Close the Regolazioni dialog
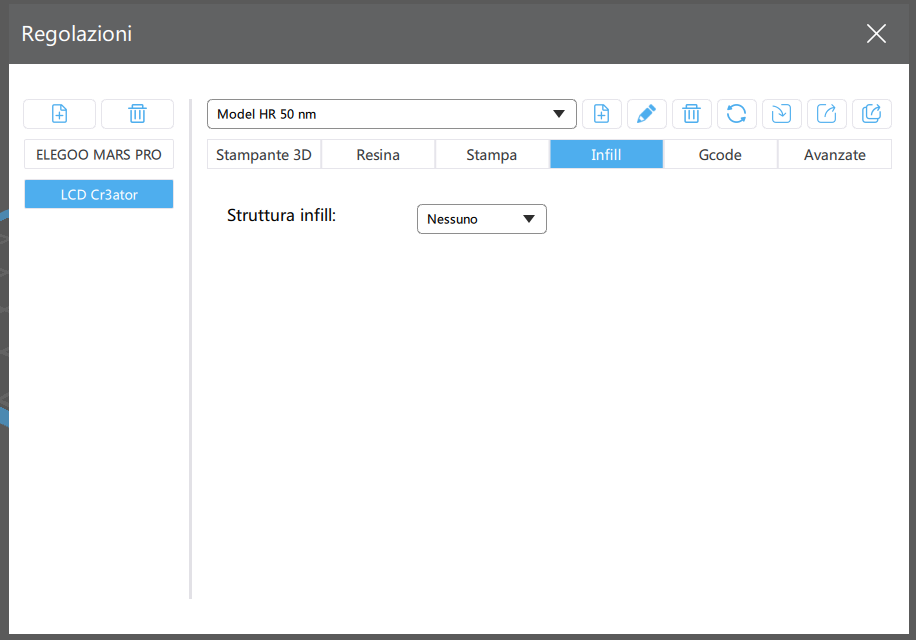Screen dimensions: 916x640 [x=876, y=34]
